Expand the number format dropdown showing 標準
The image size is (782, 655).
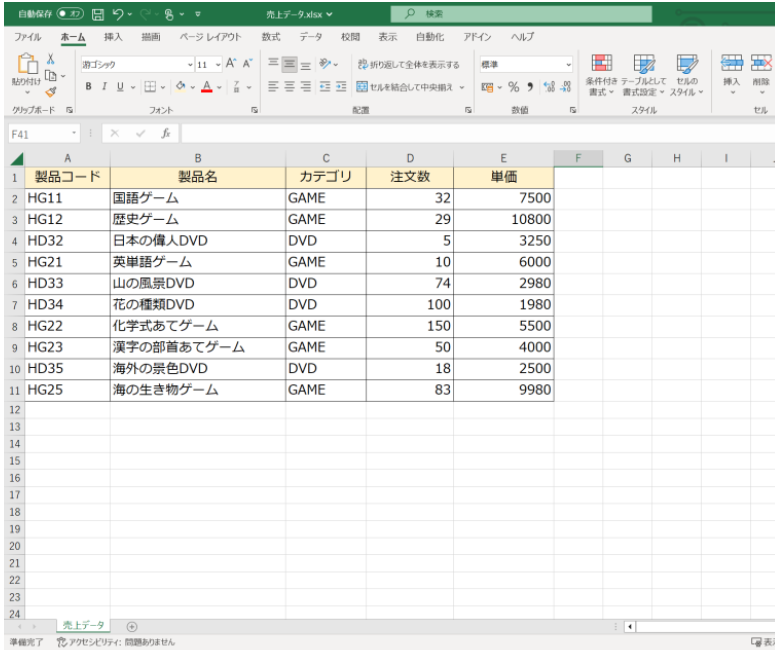tap(569, 65)
